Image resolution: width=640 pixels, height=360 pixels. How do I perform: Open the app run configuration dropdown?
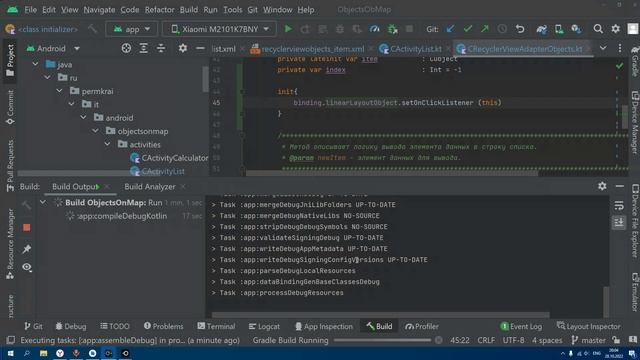click(x=131, y=29)
